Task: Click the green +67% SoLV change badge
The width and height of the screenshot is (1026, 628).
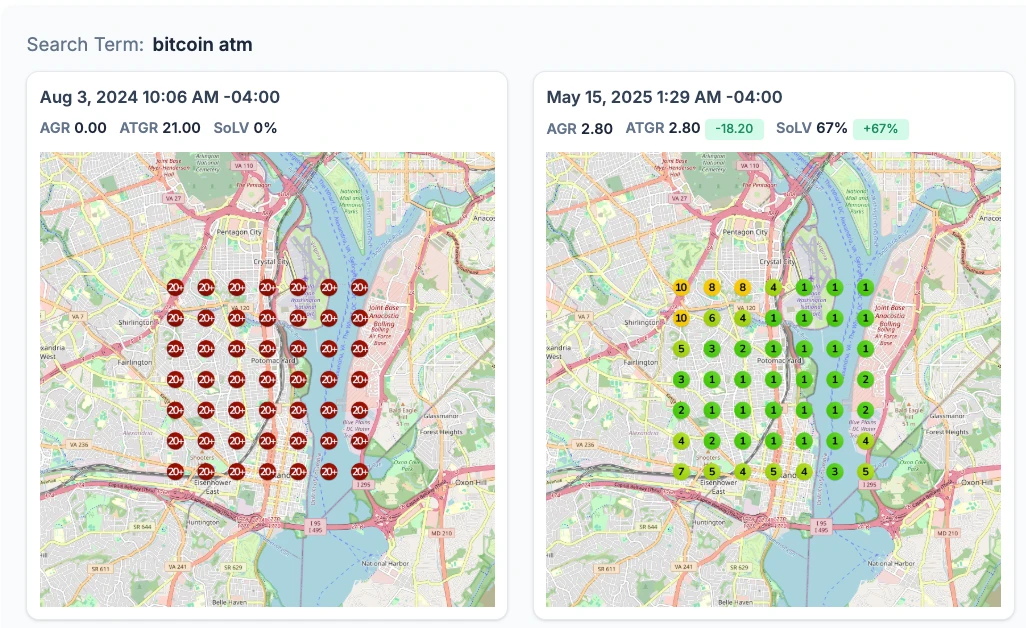Action: click(880, 128)
